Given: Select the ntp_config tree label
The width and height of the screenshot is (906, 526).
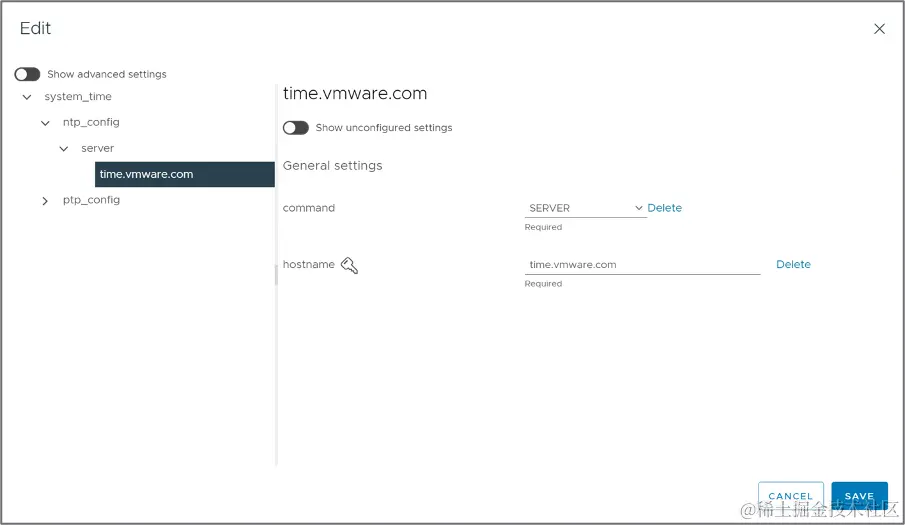Looking at the screenshot, I should tap(91, 122).
